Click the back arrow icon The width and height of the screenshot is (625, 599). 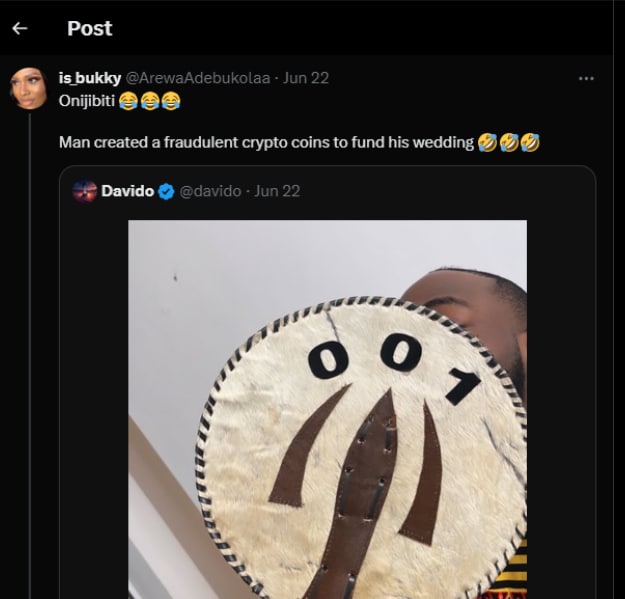pyautogui.click(x=19, y=28)
